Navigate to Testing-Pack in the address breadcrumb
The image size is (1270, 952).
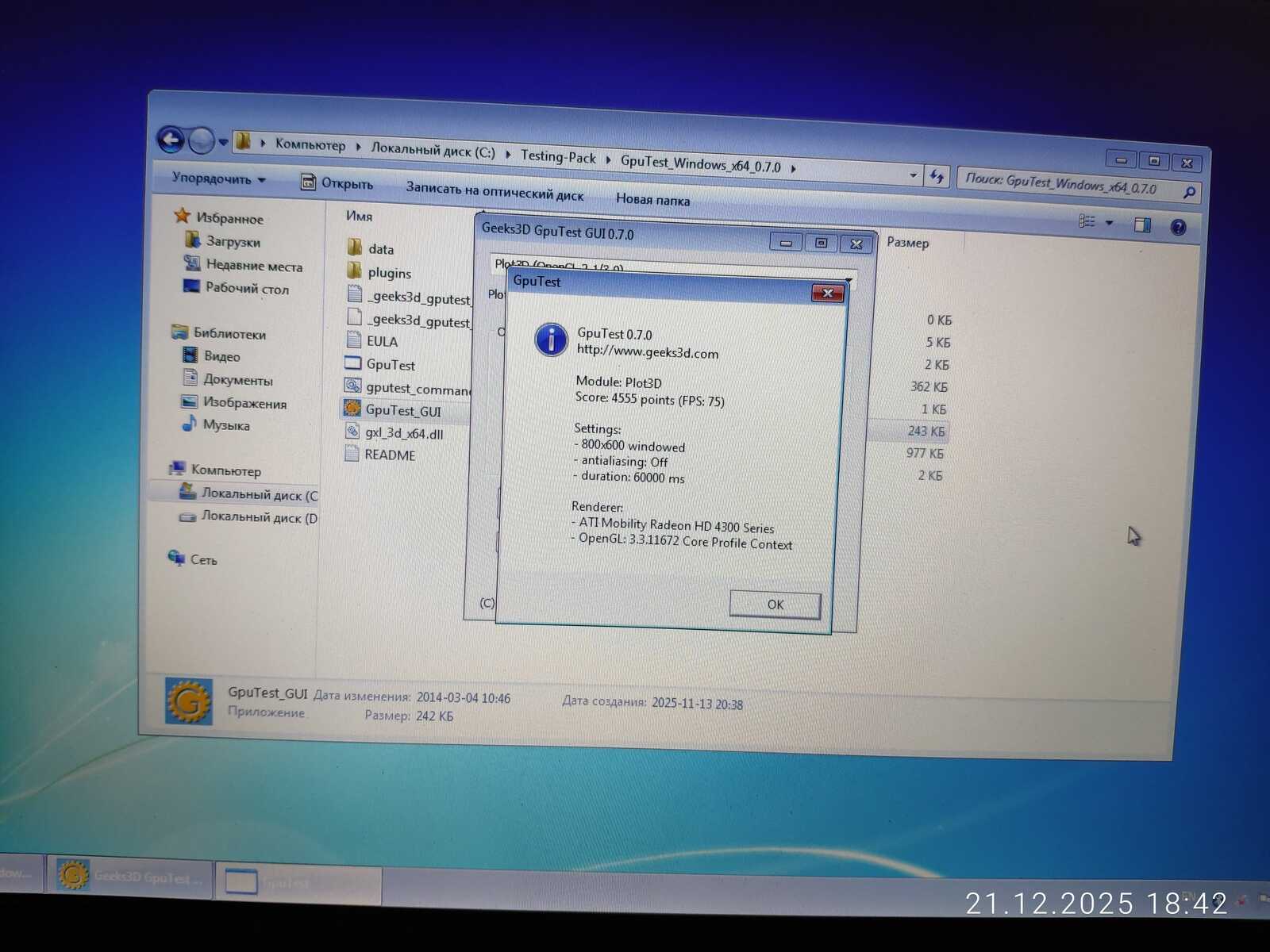point(558,157)
